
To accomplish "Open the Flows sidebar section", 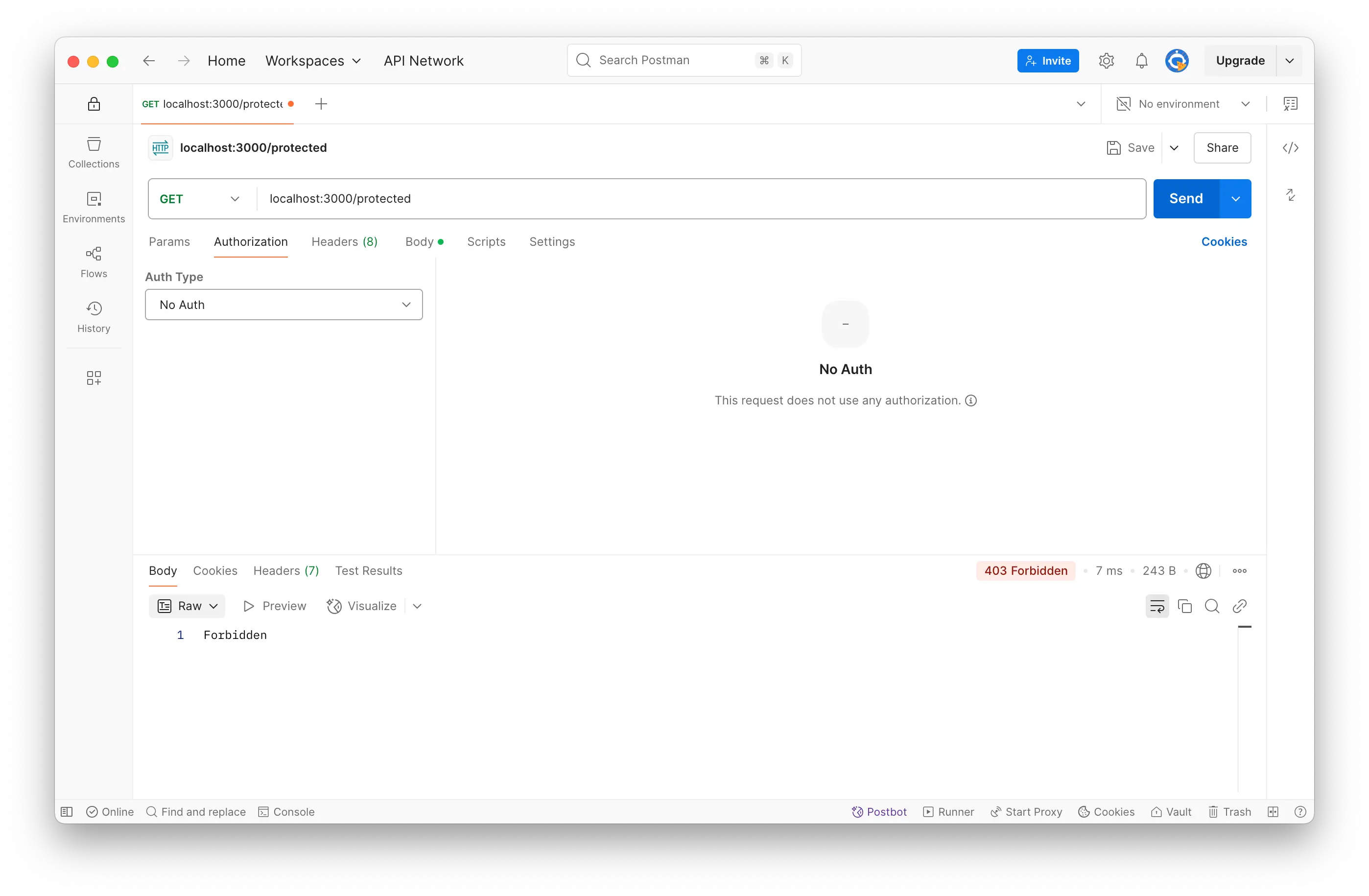I will pos(94,262).
